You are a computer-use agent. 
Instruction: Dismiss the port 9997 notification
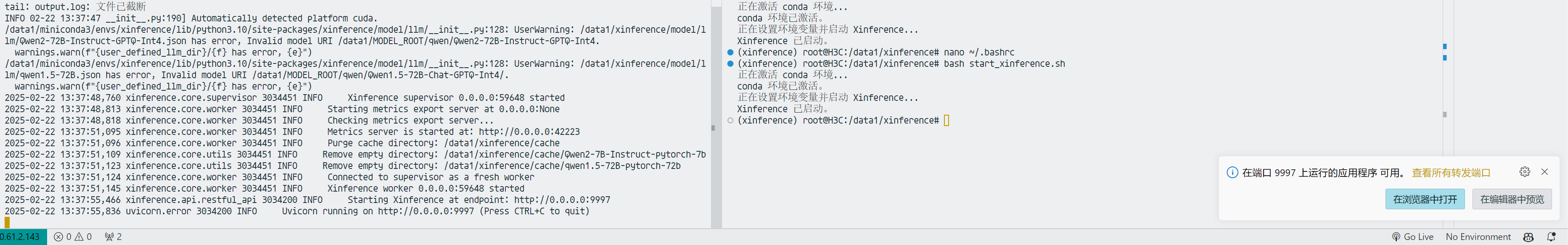pyautogui.click(x=1544, y=172)
